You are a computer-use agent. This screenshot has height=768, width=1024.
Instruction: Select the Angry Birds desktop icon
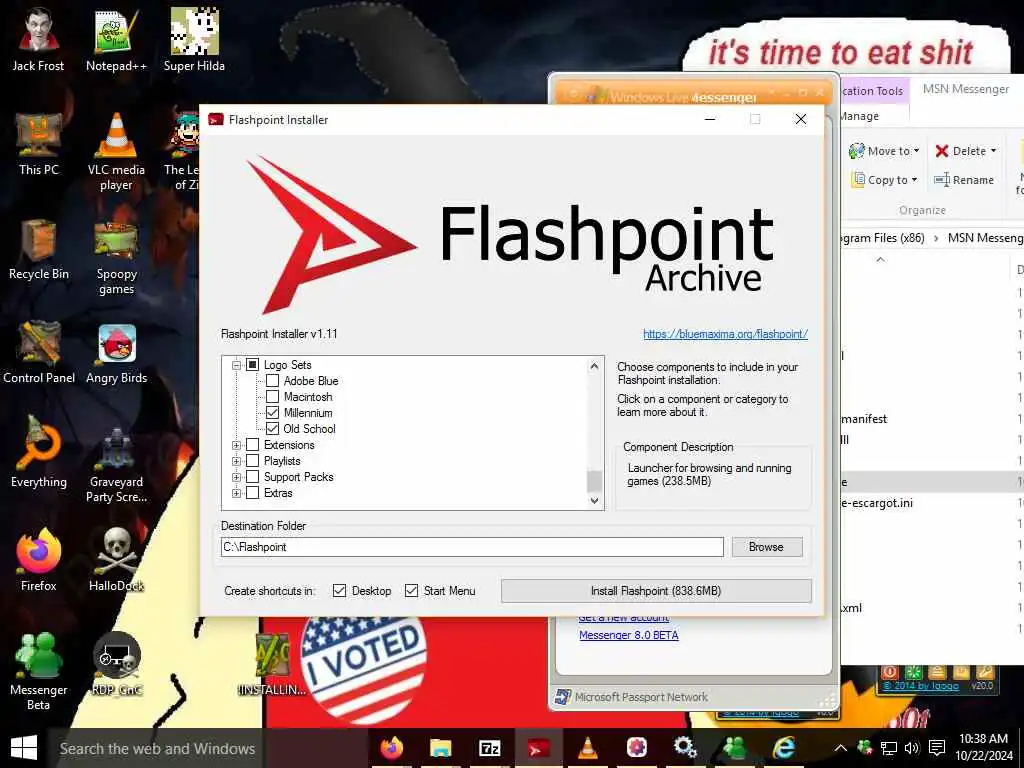point(116,353)
